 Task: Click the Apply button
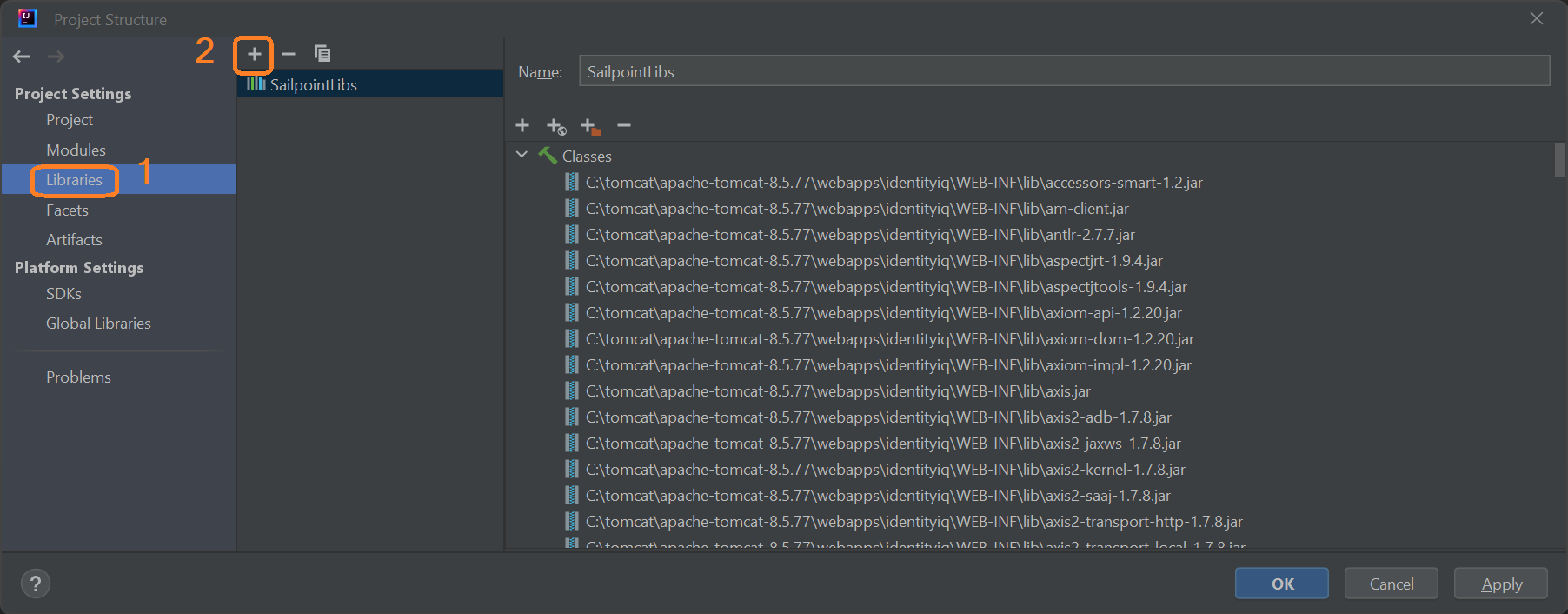coord(1501,584)
